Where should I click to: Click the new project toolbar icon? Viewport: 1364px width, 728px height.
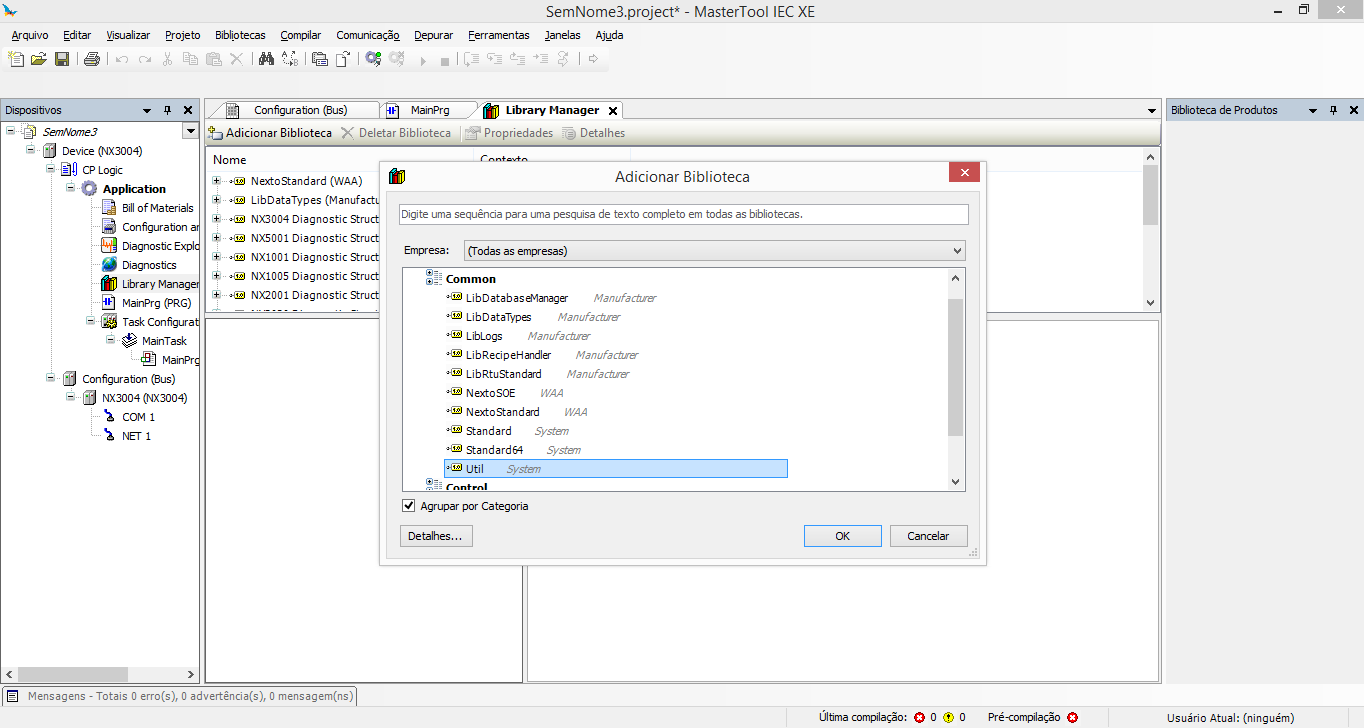16,59
